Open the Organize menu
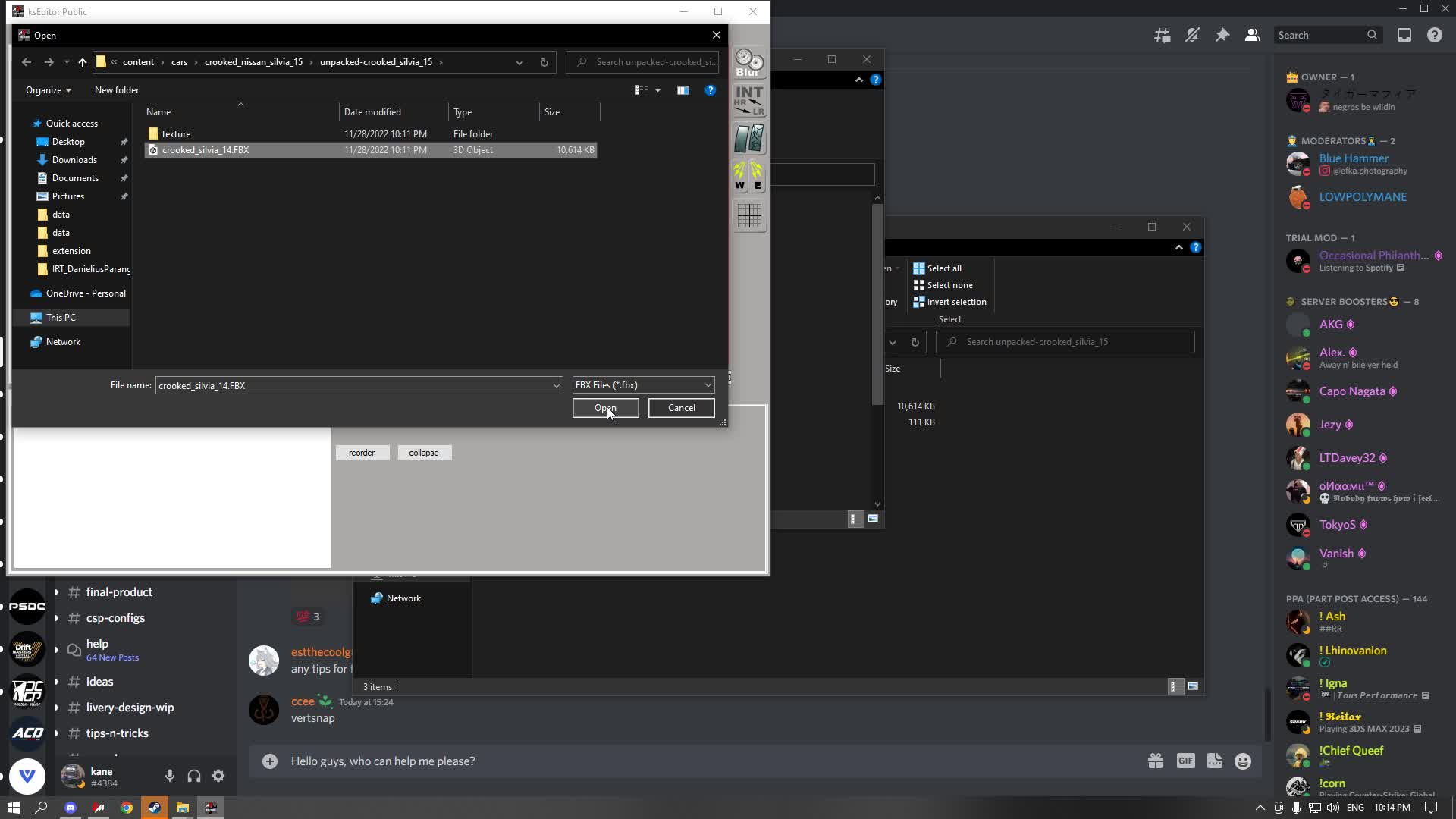Screen dimensions: 1456x819 pos(48,89)
